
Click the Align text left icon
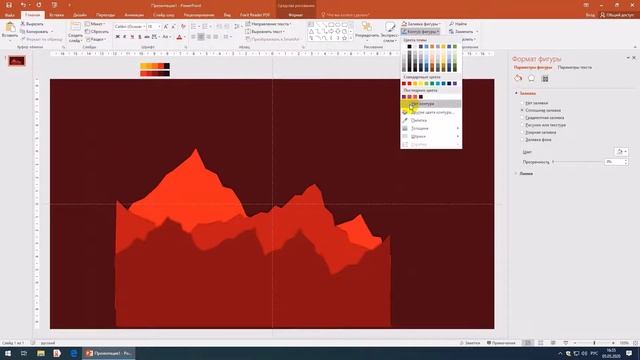point(193,37)
